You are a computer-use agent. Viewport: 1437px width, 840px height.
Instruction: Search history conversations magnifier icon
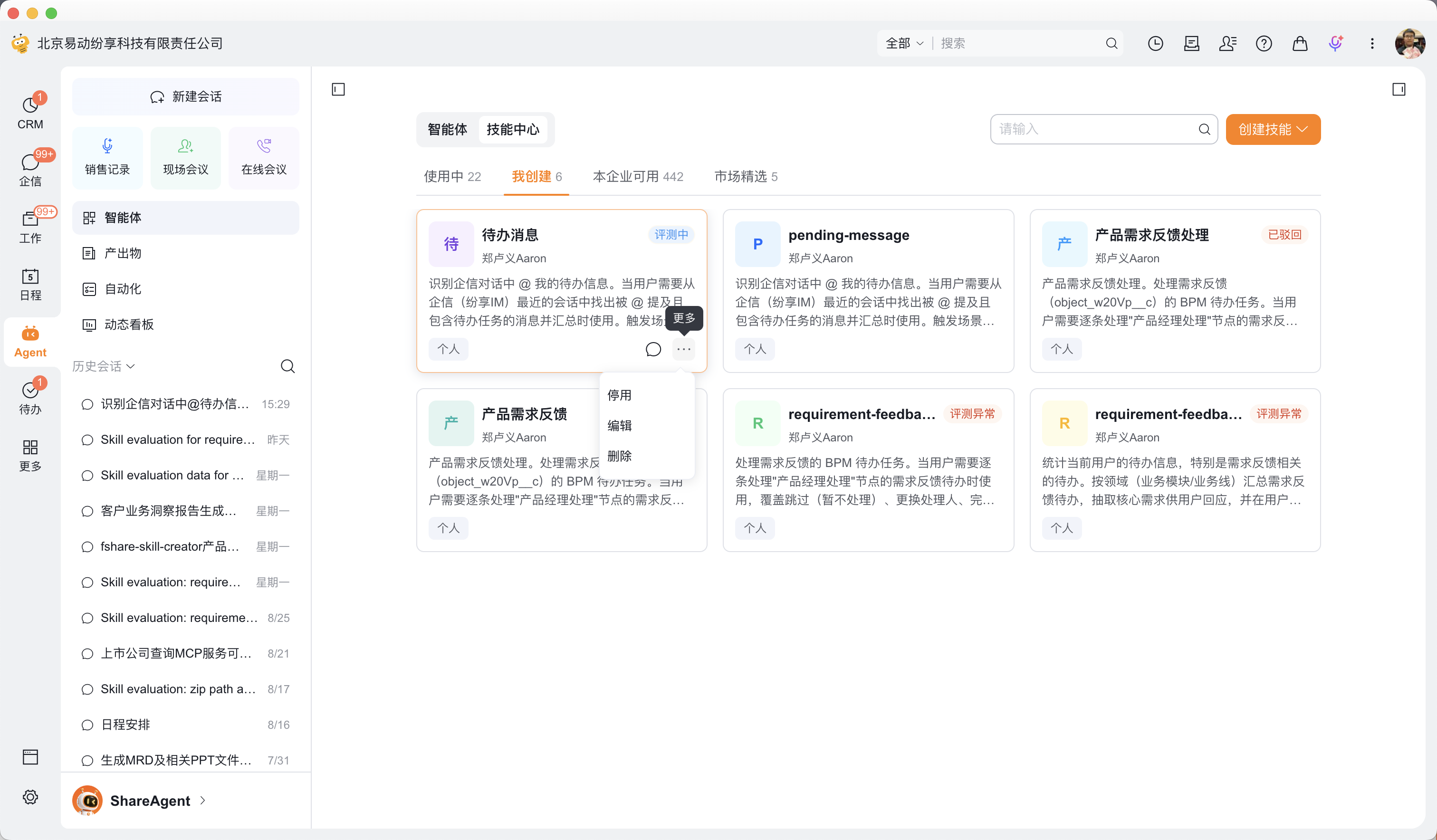coord(287,366)
